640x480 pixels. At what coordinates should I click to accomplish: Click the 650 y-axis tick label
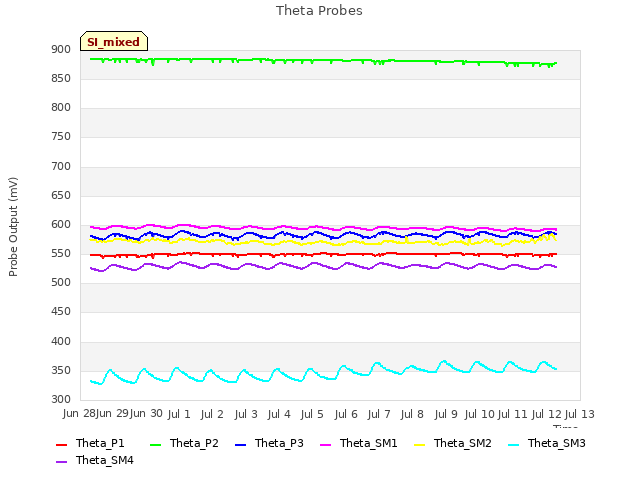coord(61,195)
